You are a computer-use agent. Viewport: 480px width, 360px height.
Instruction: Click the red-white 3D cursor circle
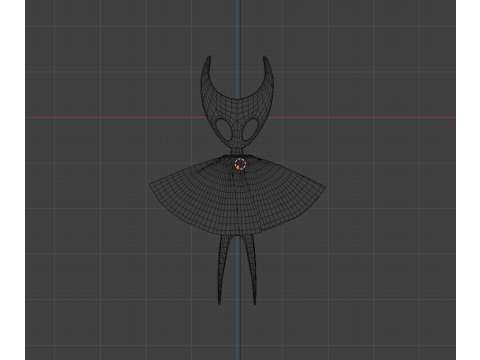tap(240, 164)
